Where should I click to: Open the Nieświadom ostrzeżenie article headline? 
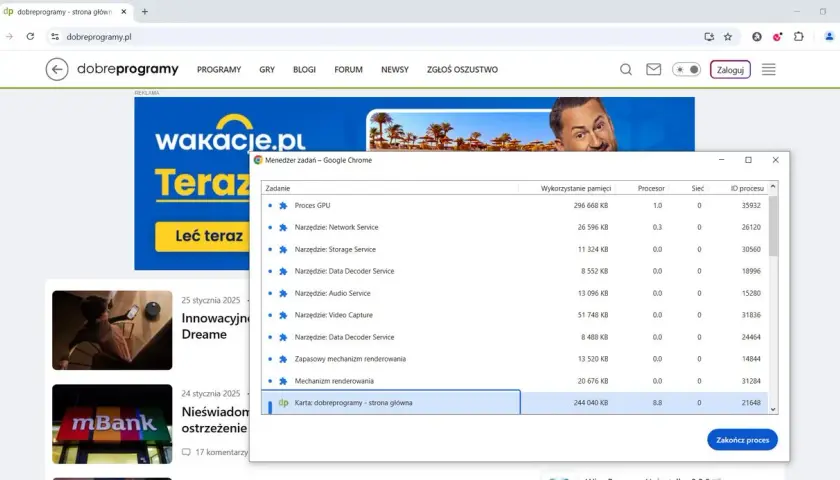coord(215,420)
